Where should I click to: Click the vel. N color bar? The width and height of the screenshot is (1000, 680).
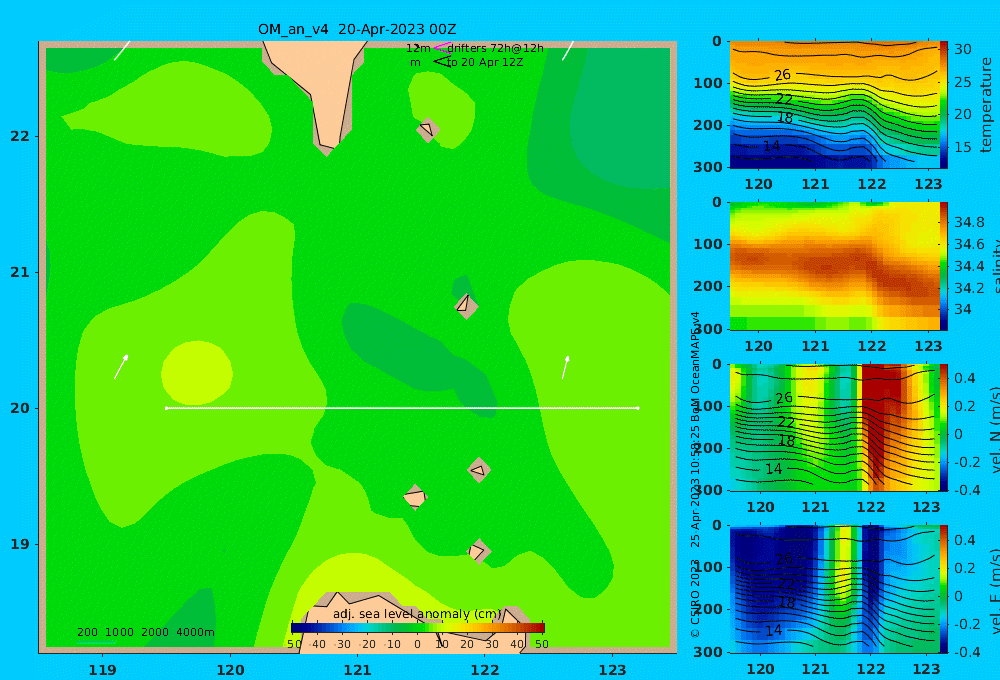[x=943, y=427]
